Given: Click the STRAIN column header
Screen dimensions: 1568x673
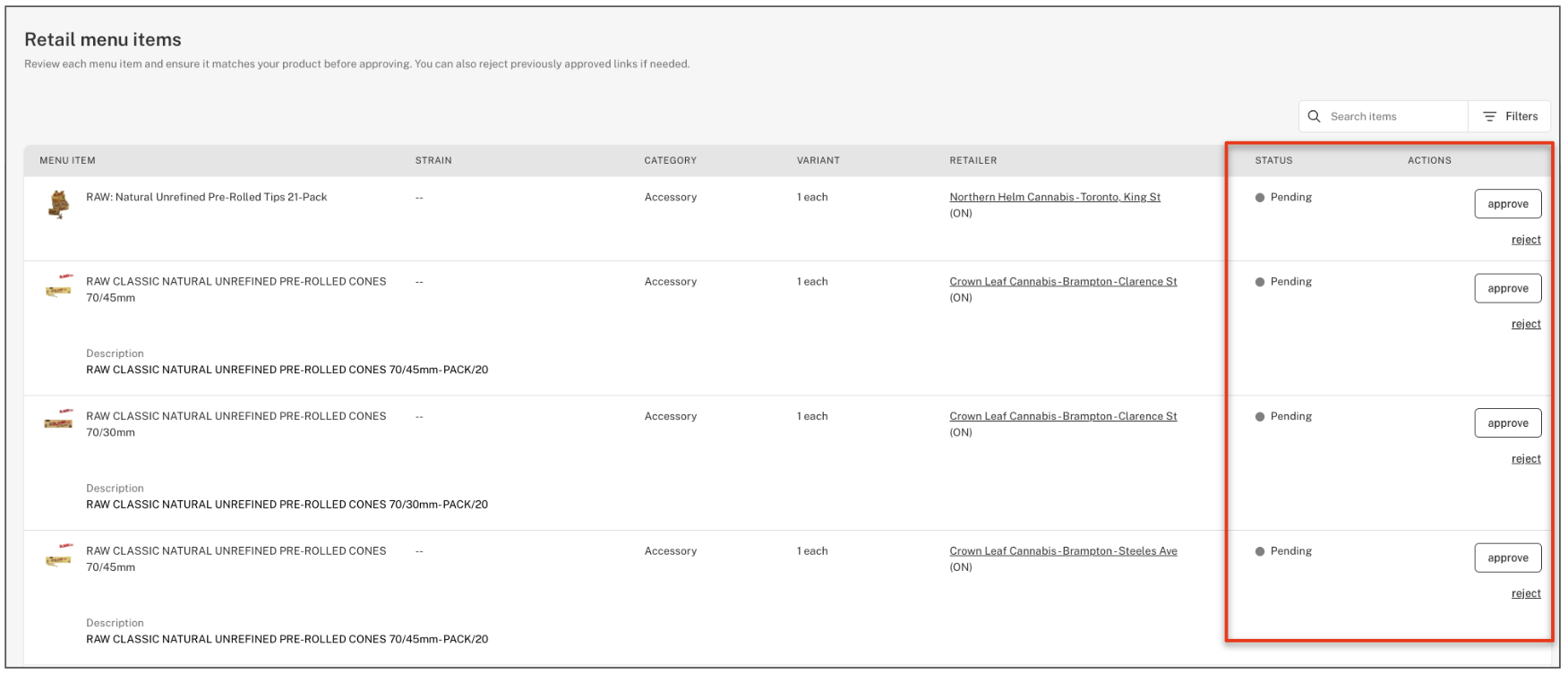Looking at the screenshot, I should tap(433, 160).
